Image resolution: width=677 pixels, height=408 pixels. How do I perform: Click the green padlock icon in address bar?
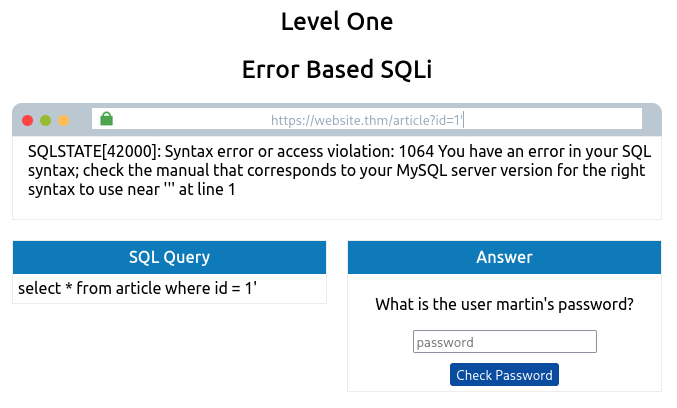click(106, 118)
